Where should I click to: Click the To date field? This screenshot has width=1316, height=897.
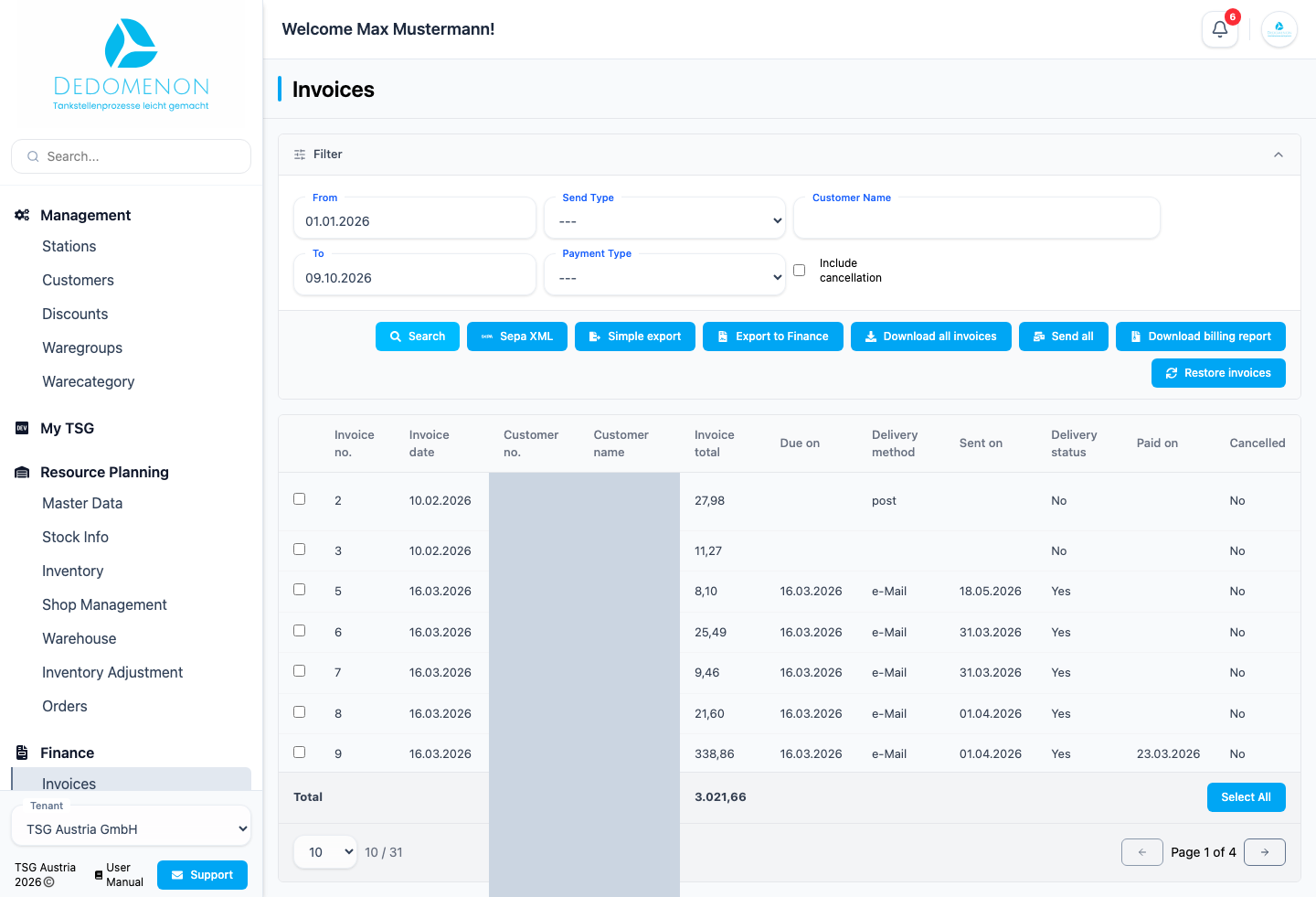(415, 276)
